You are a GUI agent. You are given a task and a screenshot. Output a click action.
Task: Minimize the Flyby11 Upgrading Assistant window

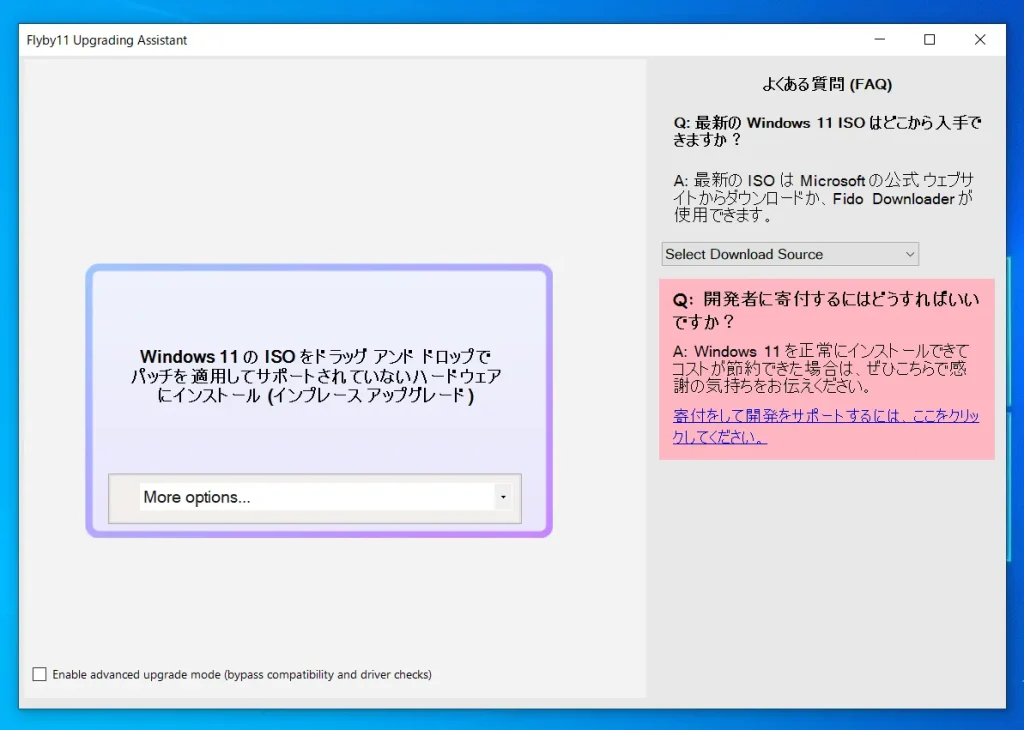point(880,40)
